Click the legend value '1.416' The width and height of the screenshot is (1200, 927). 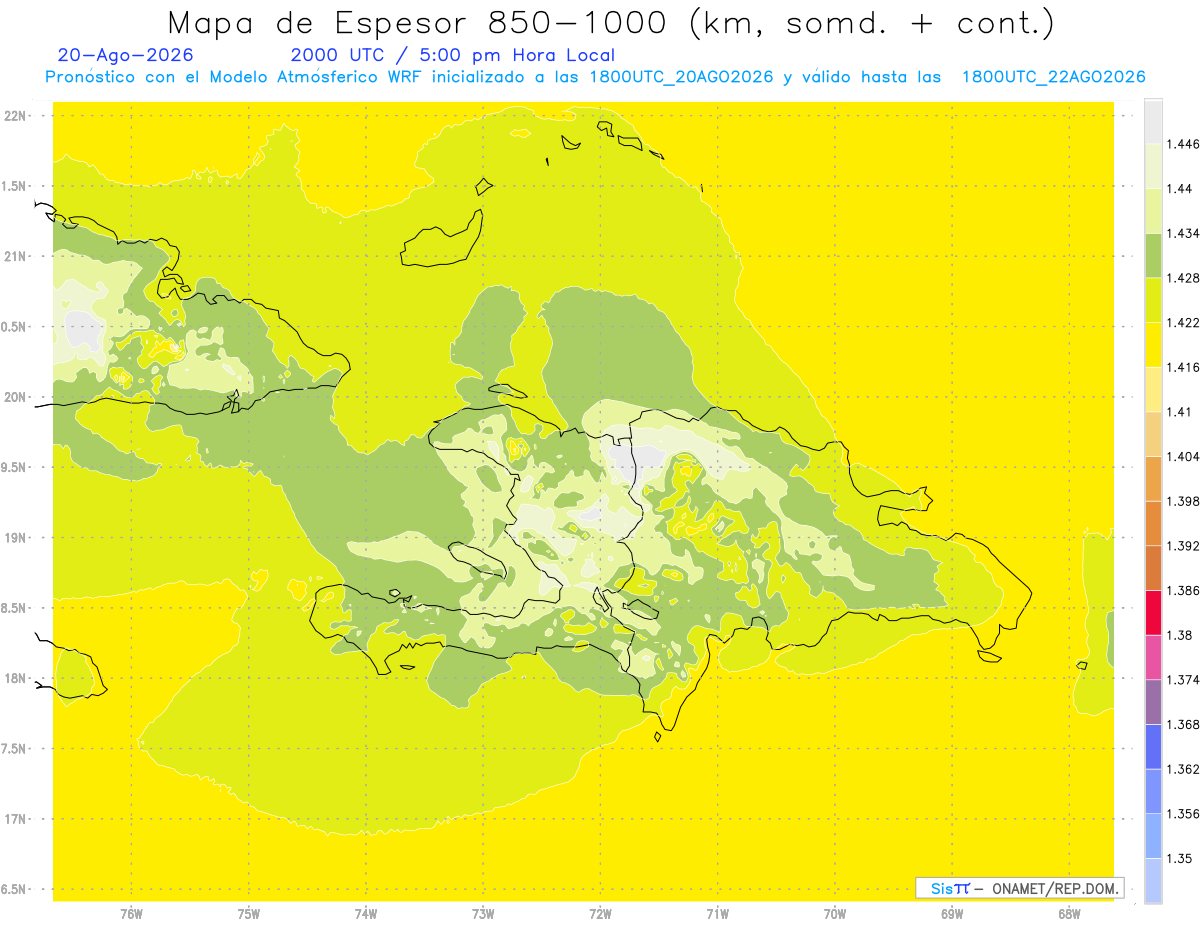[1183, 367]
